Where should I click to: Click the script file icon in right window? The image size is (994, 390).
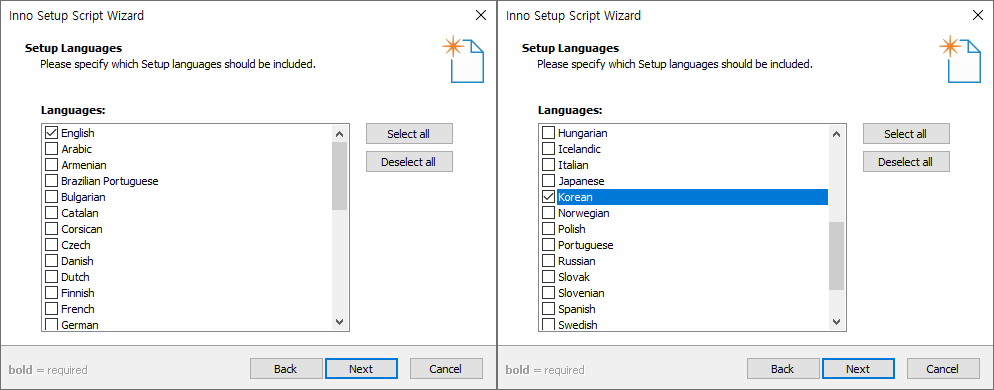tap(960, 60)
